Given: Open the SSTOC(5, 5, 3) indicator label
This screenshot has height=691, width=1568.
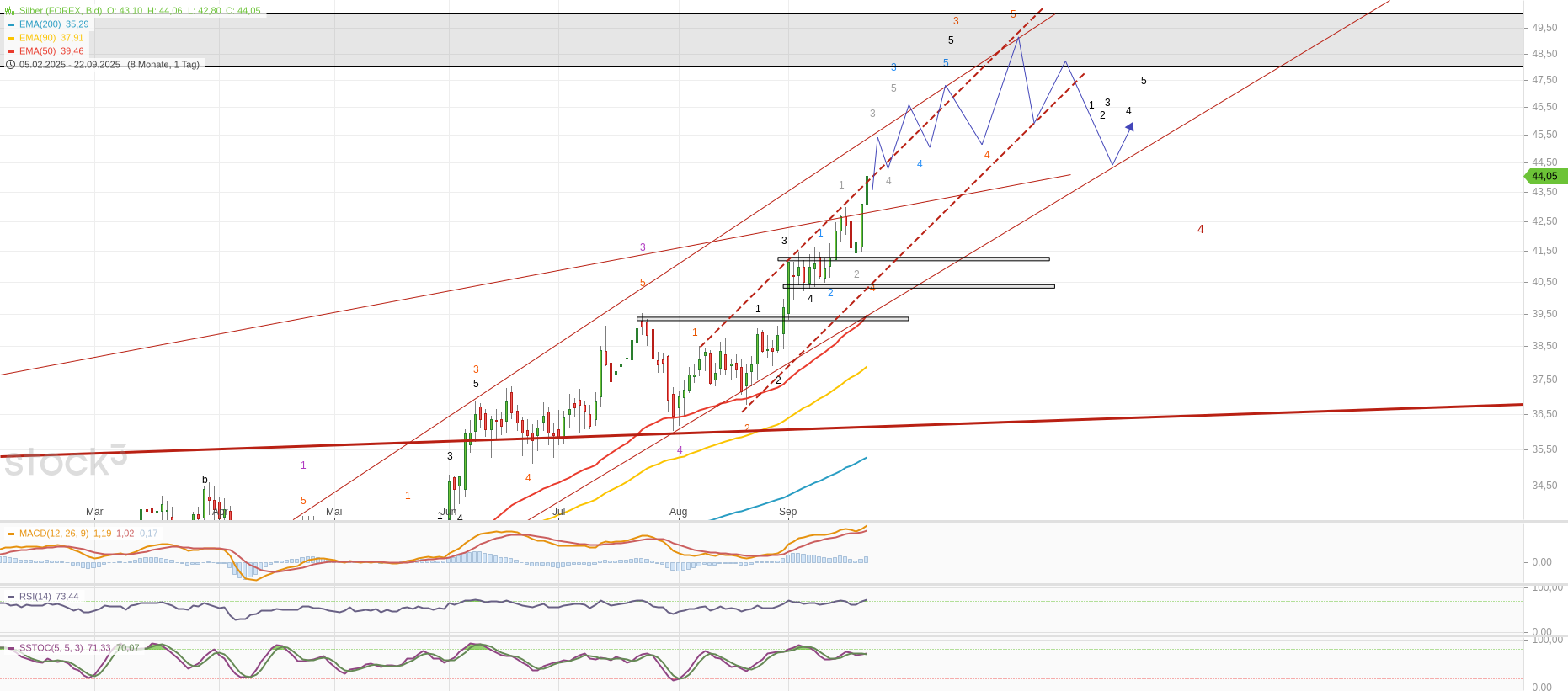Looking at the screenshot, I should 51,648.
